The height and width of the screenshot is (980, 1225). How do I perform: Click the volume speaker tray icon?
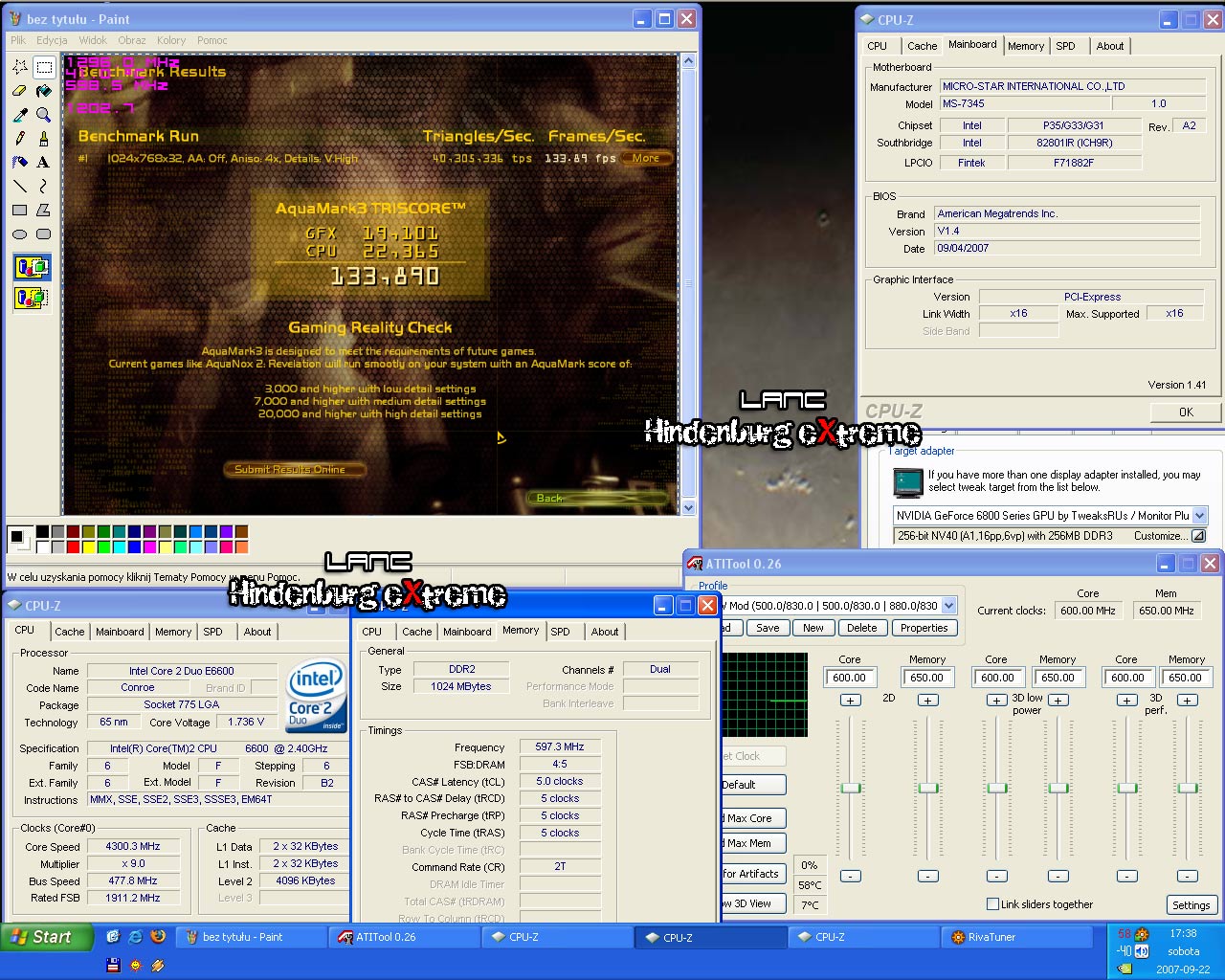1142,951
